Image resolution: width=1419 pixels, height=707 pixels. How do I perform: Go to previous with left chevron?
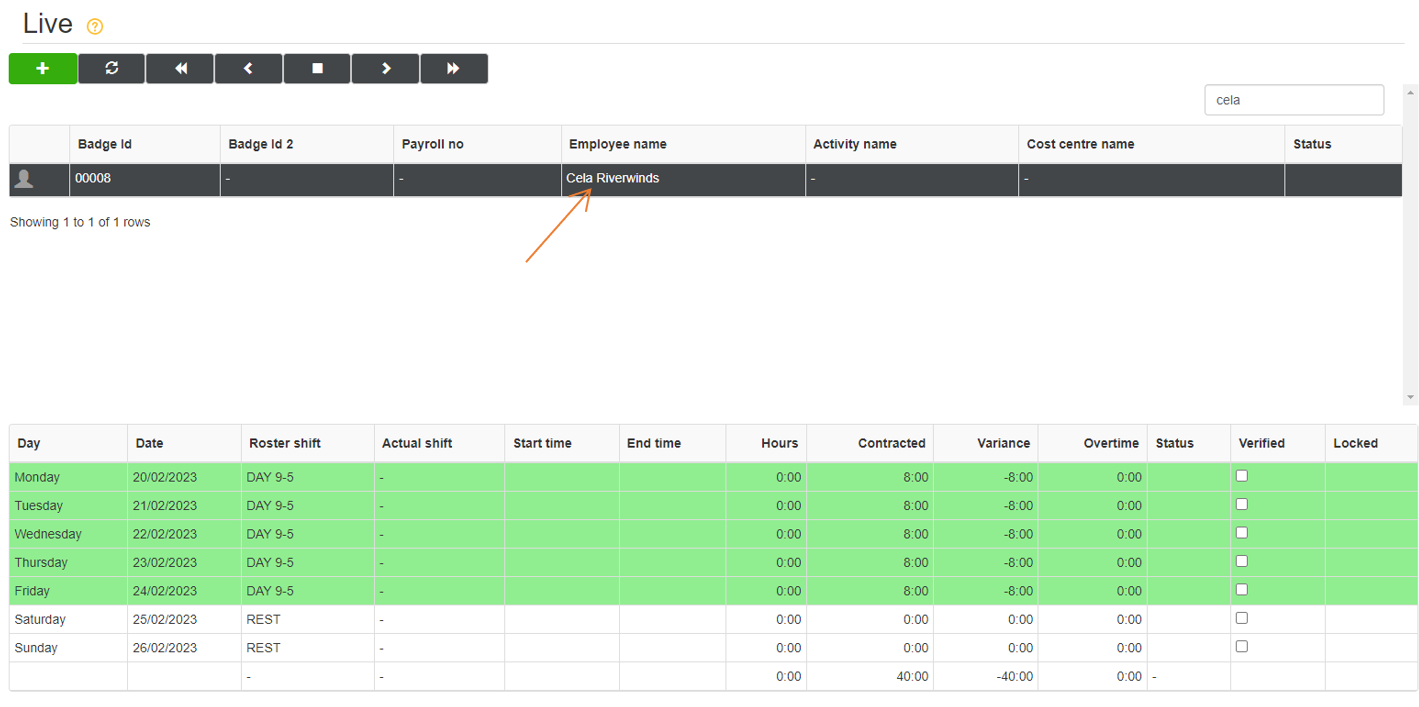248,69
